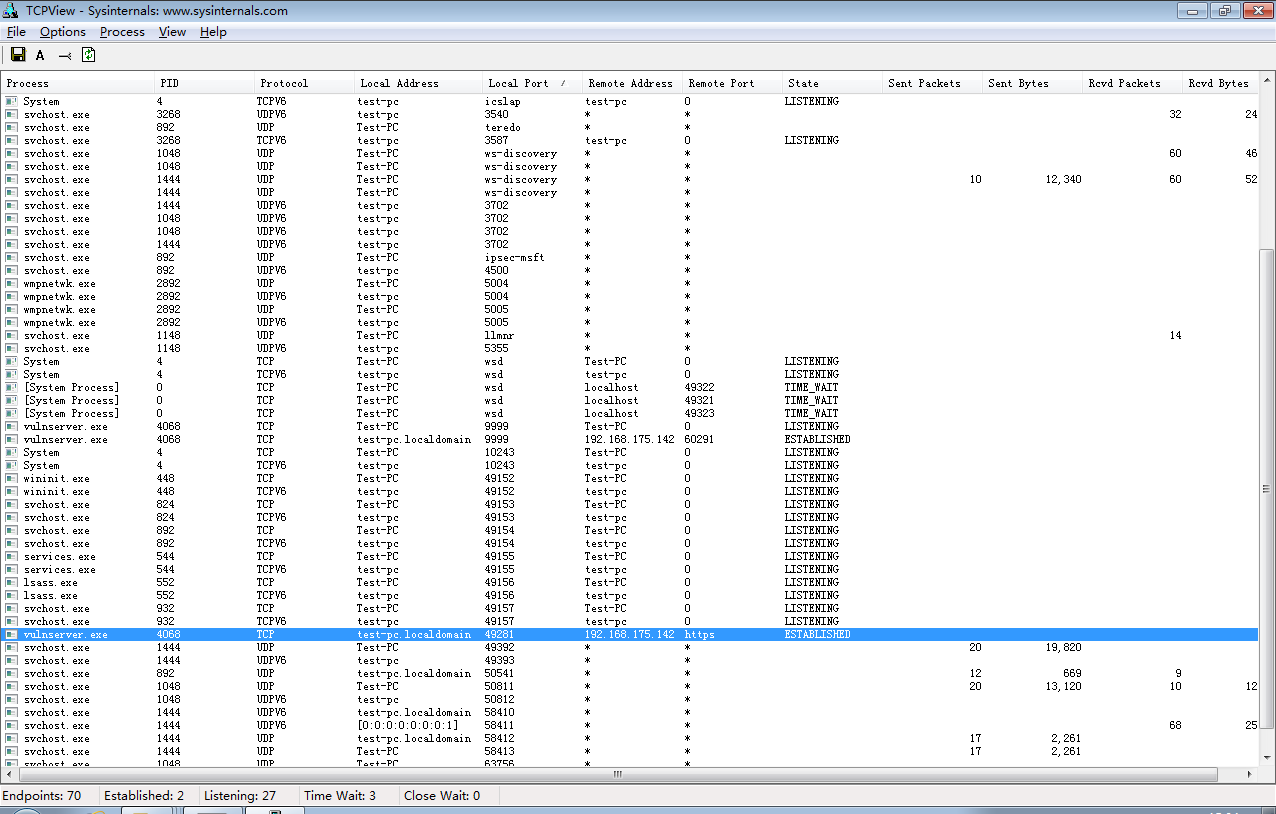Click the process icon beside wininit.exe TCP row
The image size is (1276, 814).
11,479
